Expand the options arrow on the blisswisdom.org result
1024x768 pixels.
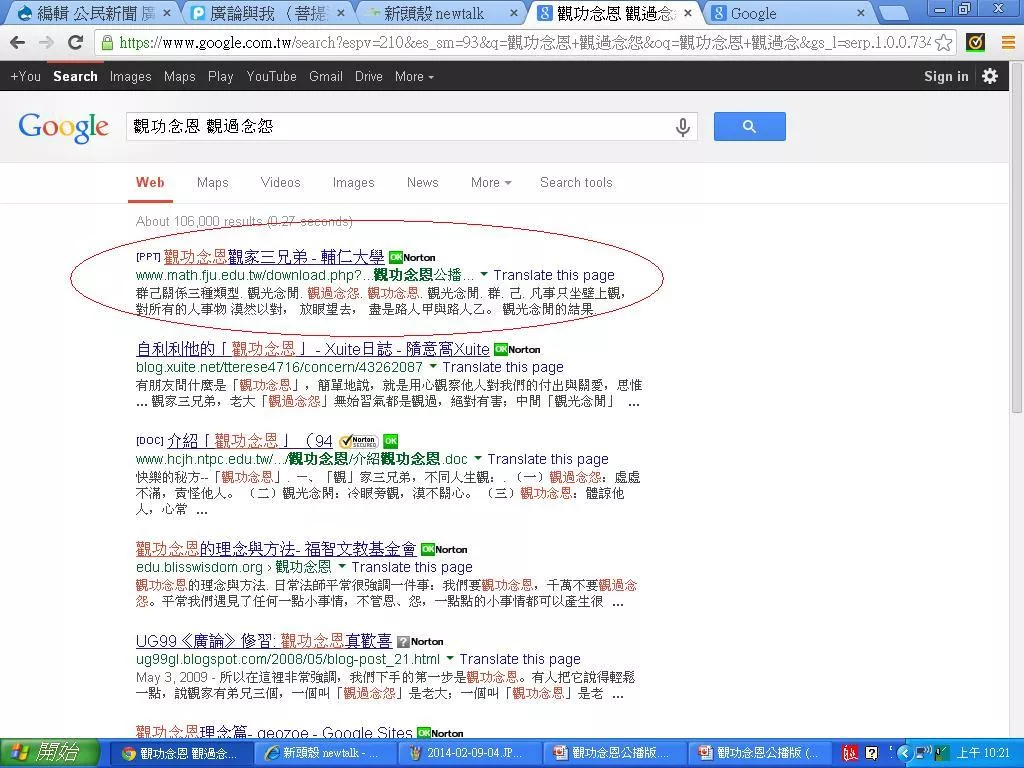point(342,566)
